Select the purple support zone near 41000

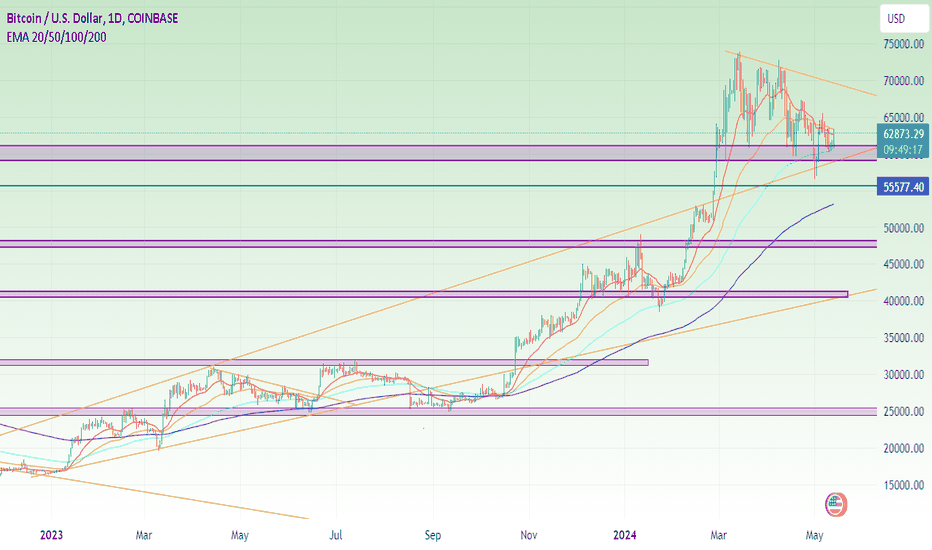coord(424,294)
